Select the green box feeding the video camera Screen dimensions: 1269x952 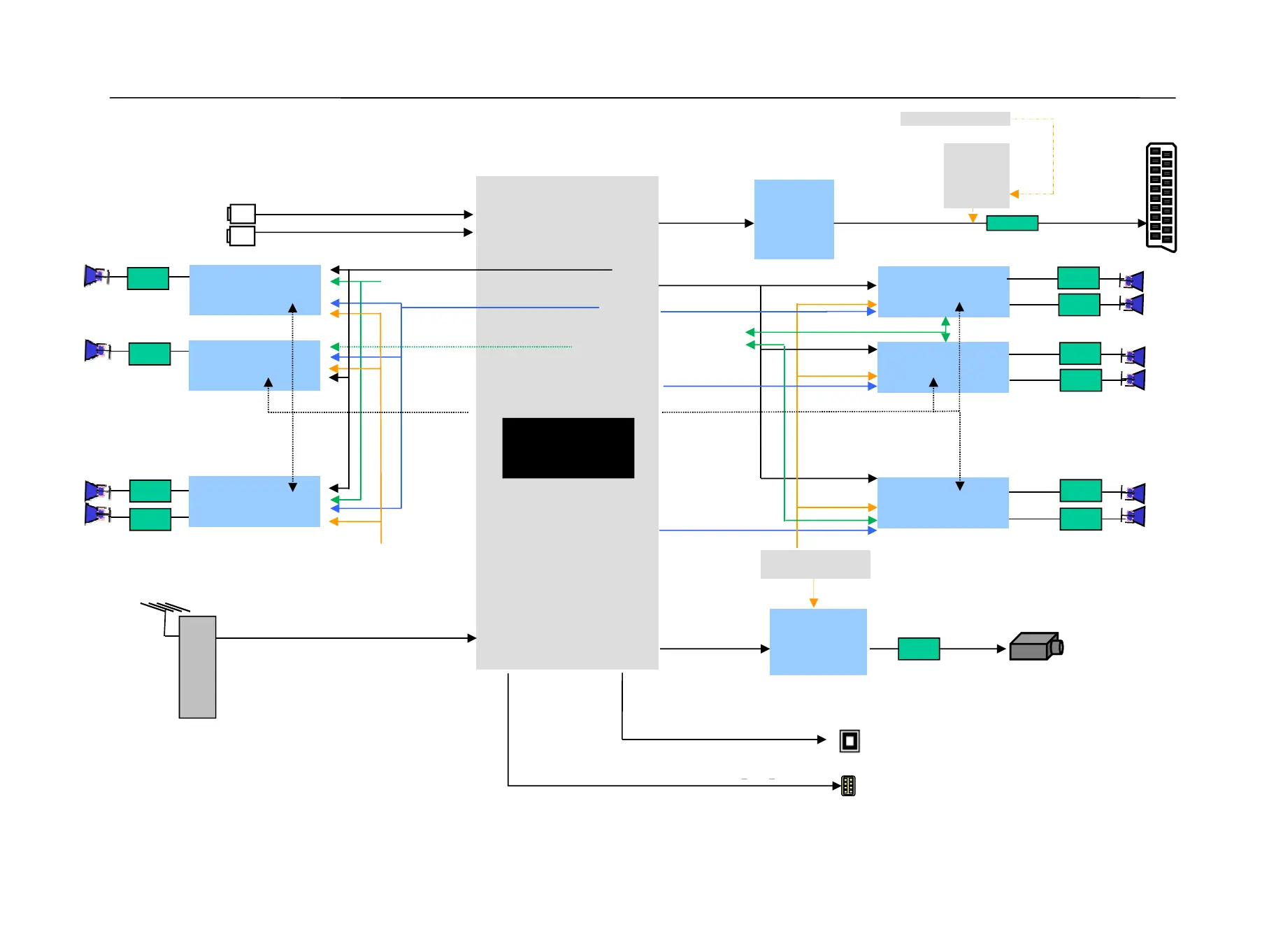tap(919, 649)
